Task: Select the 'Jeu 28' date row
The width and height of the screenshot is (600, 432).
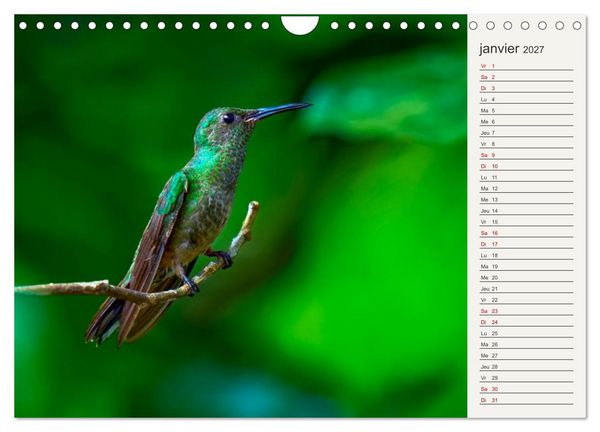Action: tap(527, 366)
